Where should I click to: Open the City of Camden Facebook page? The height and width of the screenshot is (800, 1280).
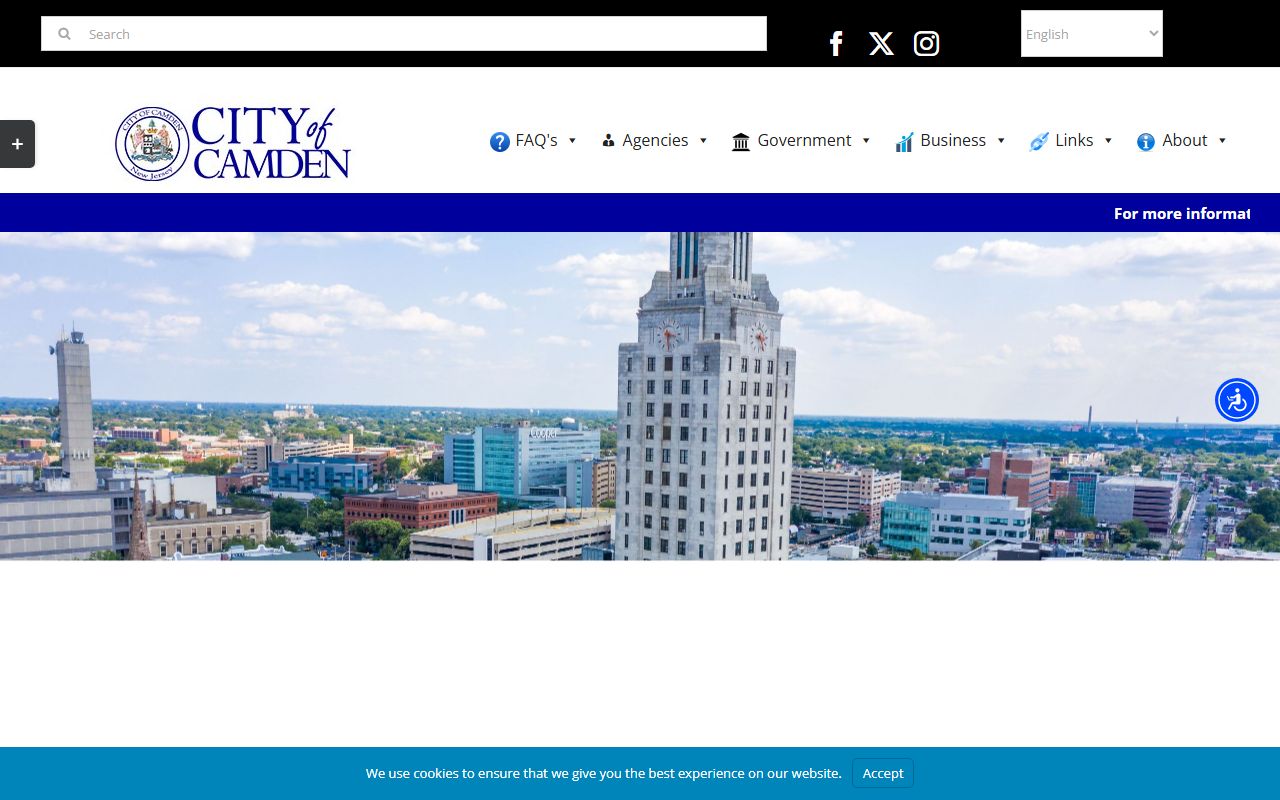tap(836, 44)
